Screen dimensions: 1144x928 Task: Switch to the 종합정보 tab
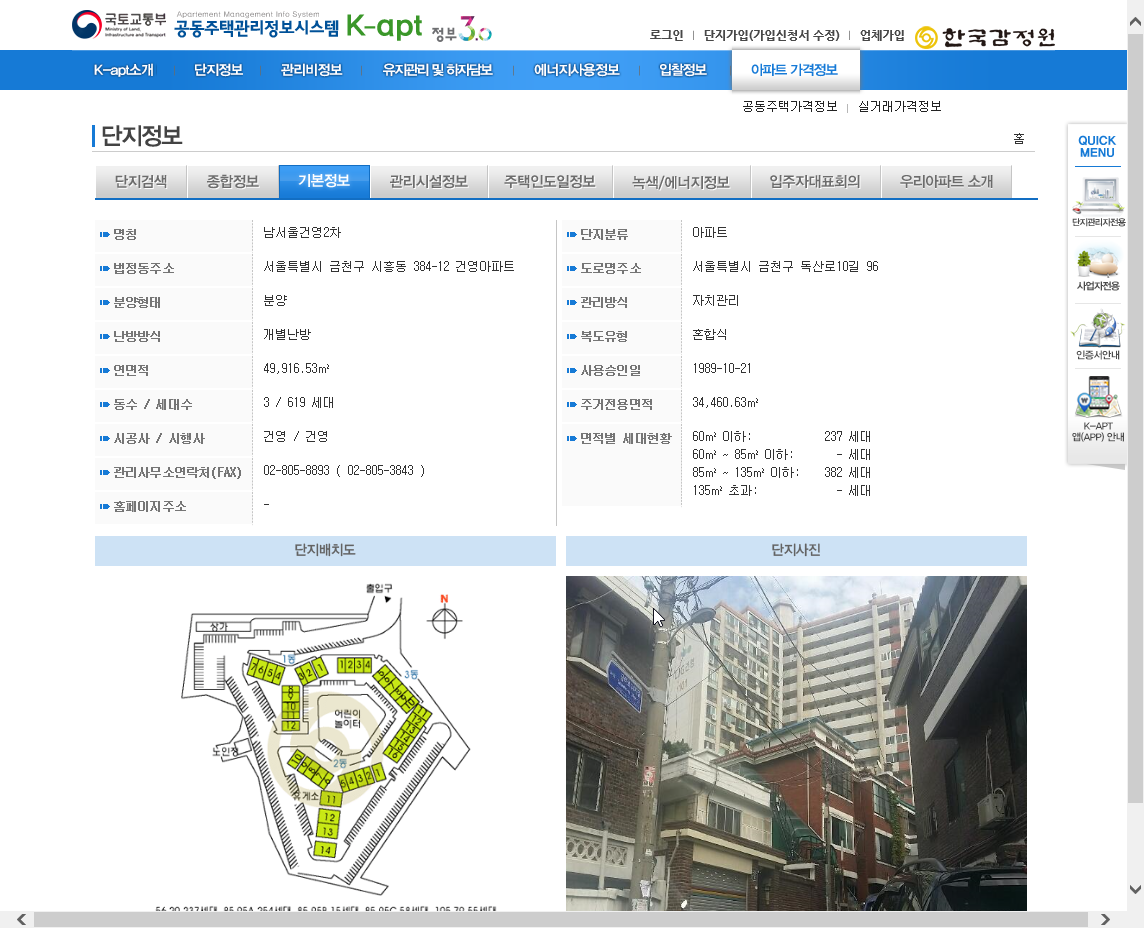tap(233, 181)
